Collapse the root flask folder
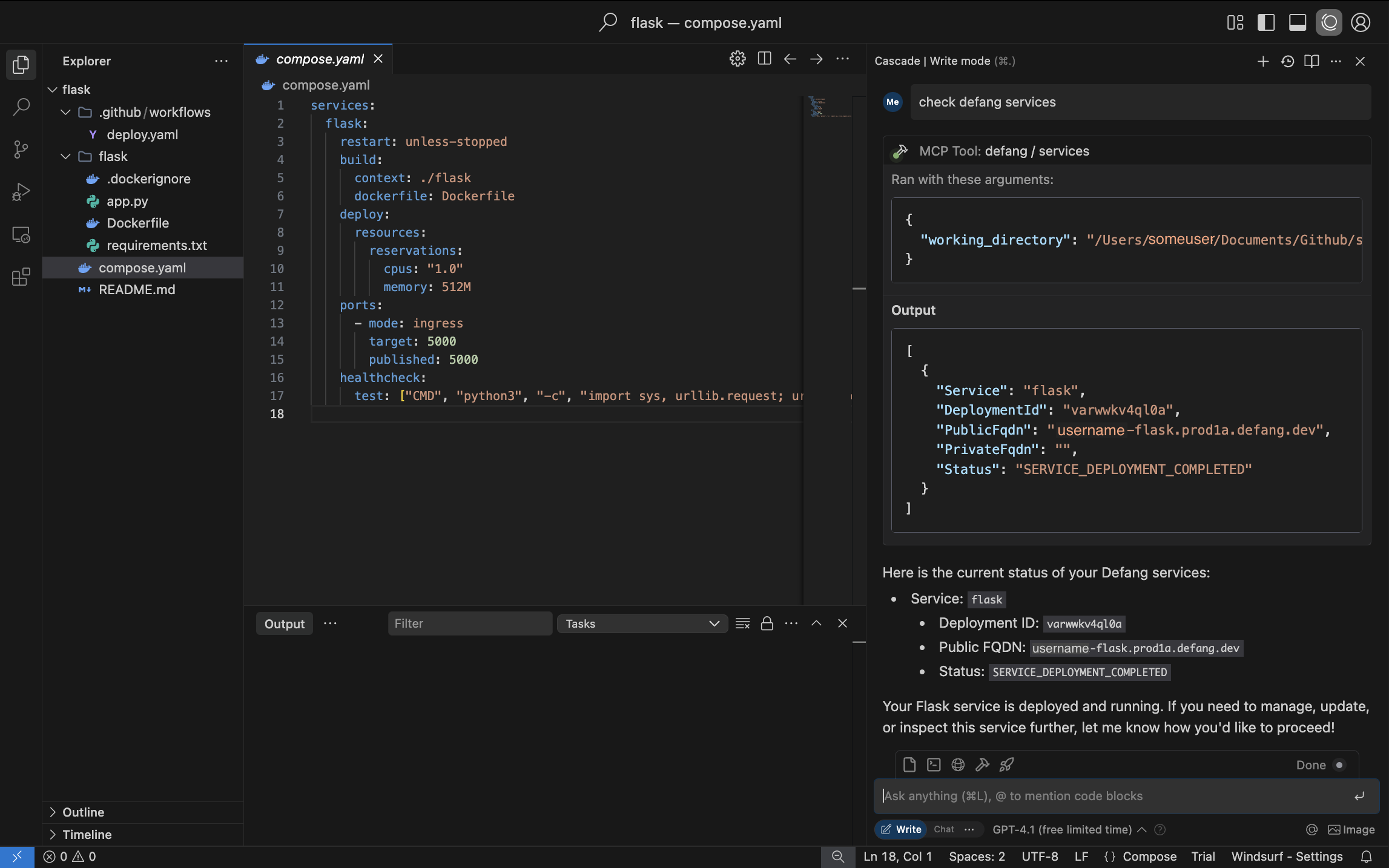 [53, 90]
